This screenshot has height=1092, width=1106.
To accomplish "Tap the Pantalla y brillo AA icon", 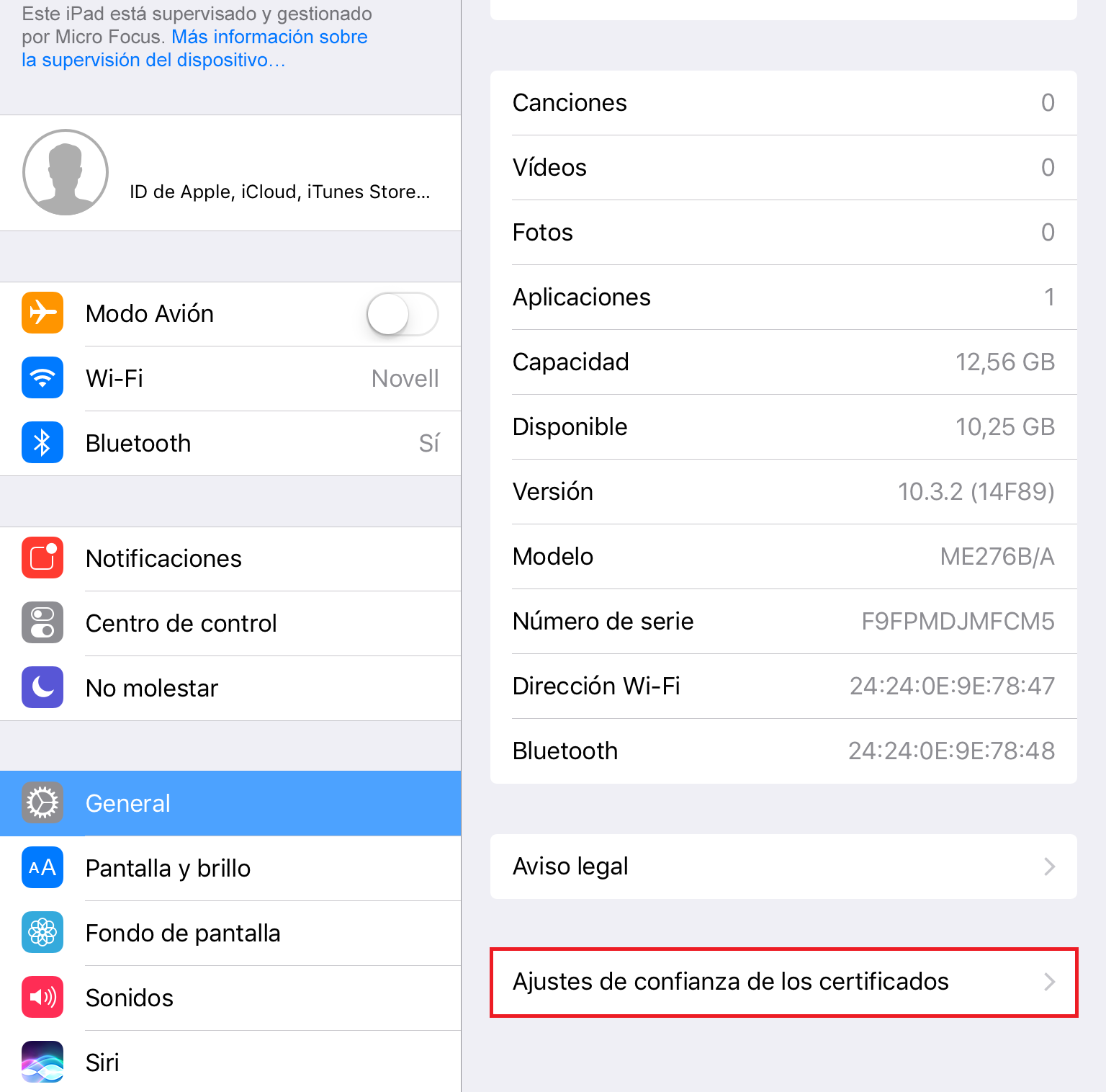I will pos(42,867).
